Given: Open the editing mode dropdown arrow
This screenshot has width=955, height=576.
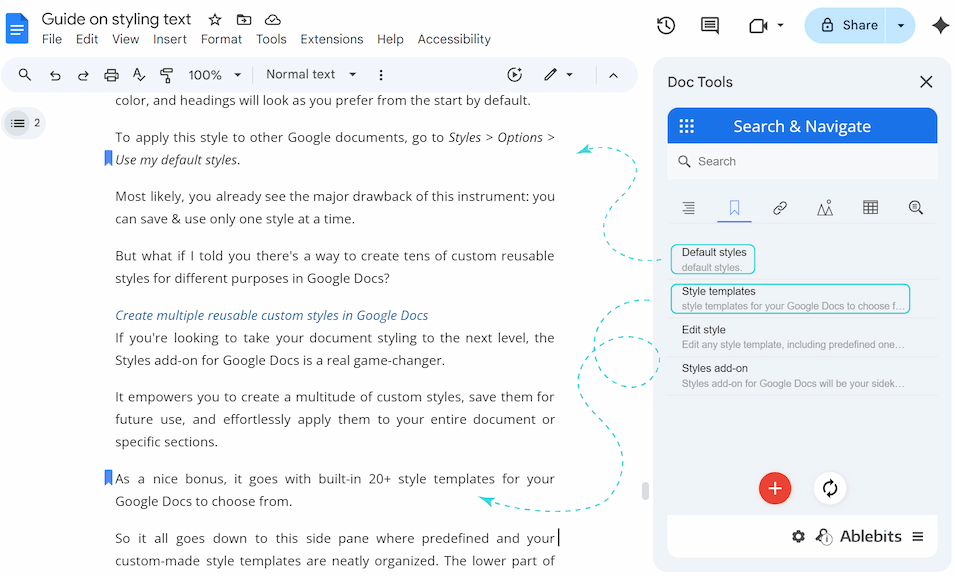Looking at the screenshot, I should click(569, 75).
